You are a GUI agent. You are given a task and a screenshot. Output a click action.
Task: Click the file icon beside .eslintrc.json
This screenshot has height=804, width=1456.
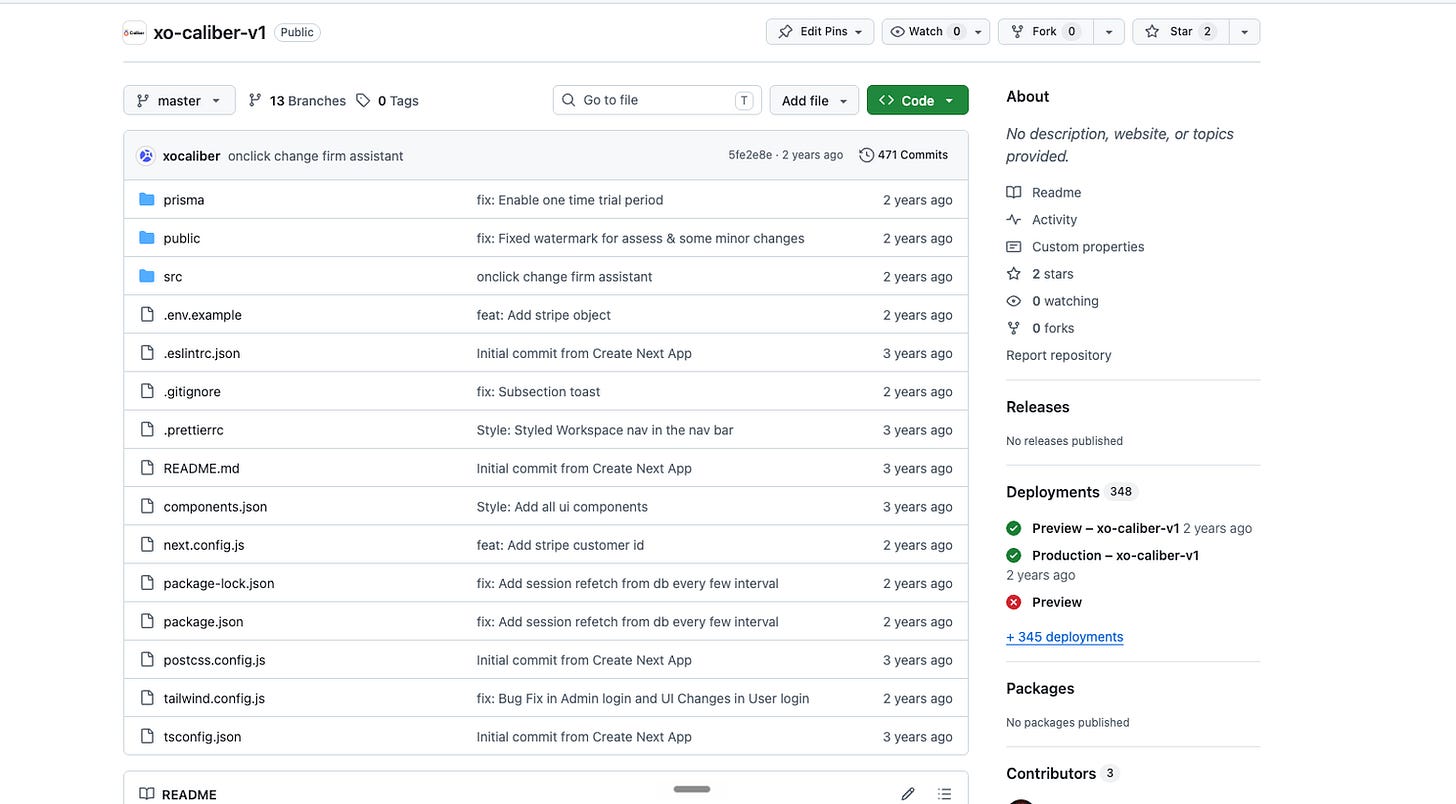[x=147, y=353]
